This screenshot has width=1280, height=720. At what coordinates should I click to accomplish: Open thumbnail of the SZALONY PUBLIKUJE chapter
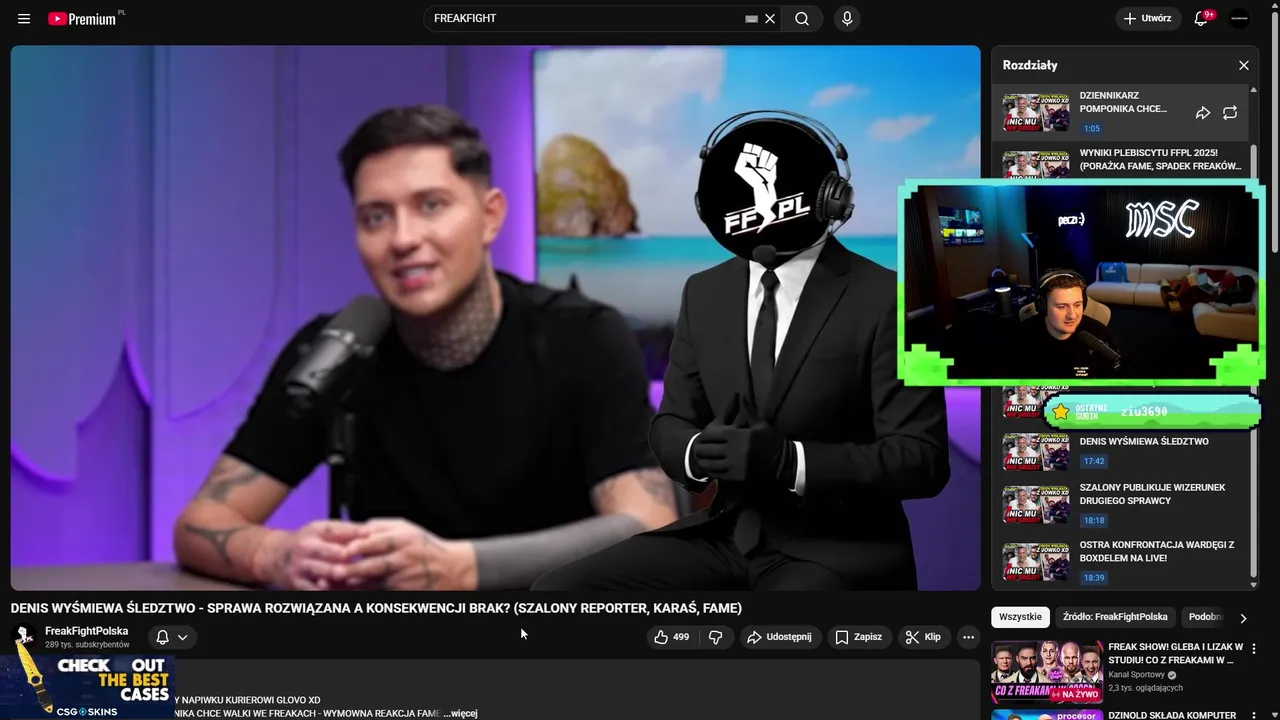(1036, 505)
